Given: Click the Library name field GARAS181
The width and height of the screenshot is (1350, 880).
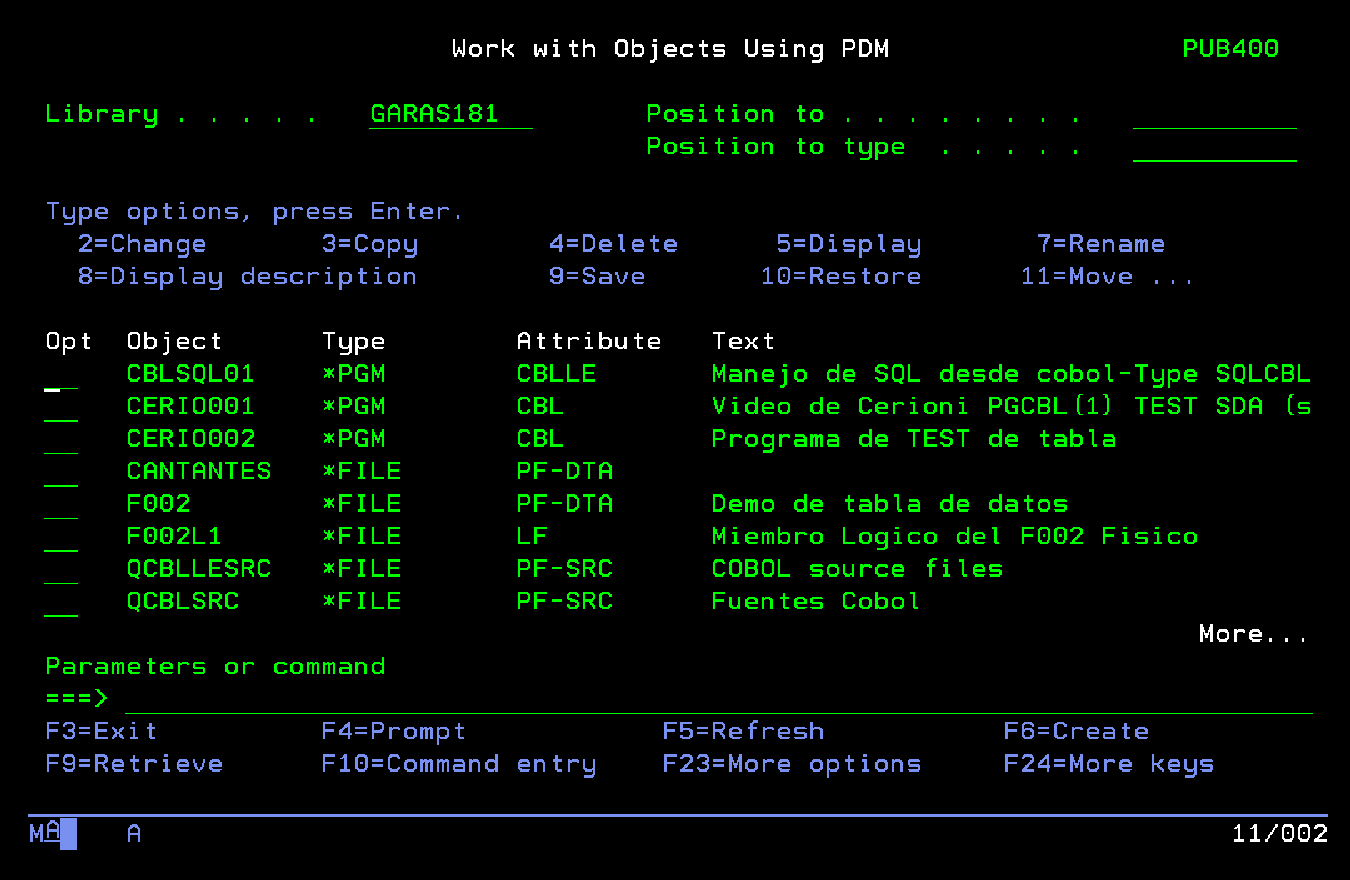Looking at the screenshot, I should pos(450,114).
